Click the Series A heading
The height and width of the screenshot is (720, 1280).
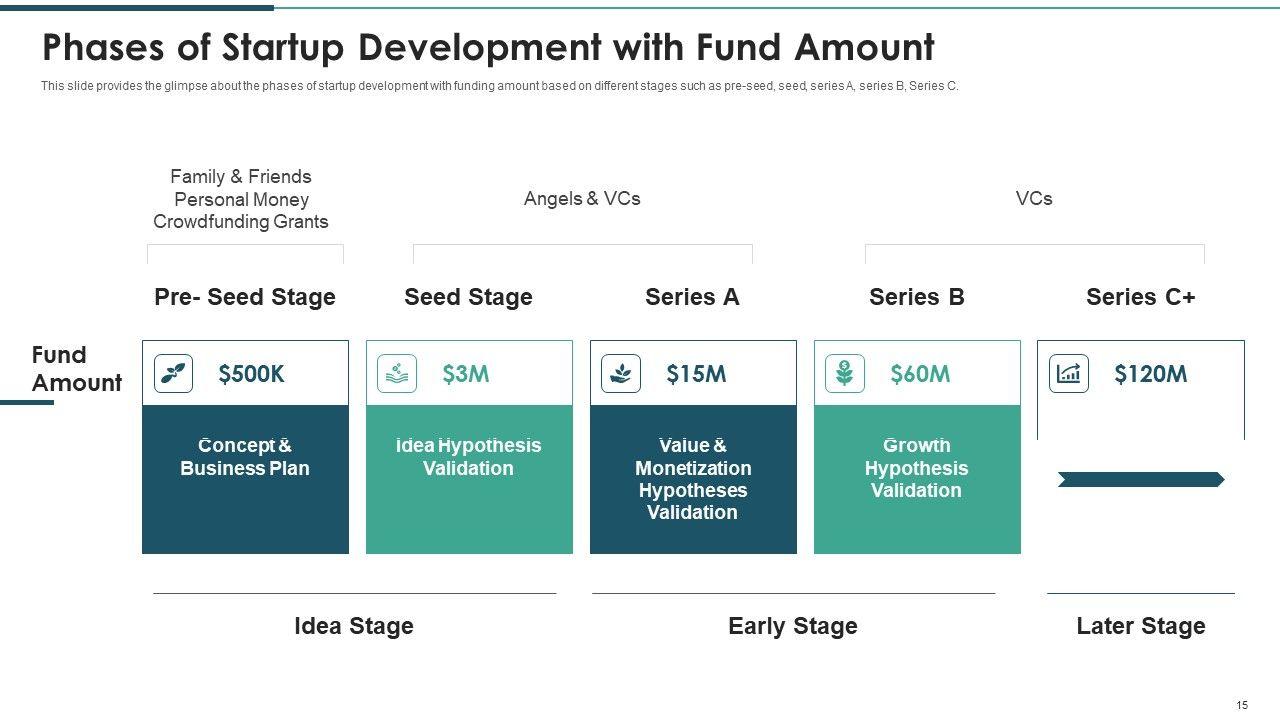(x=692, y=297)
